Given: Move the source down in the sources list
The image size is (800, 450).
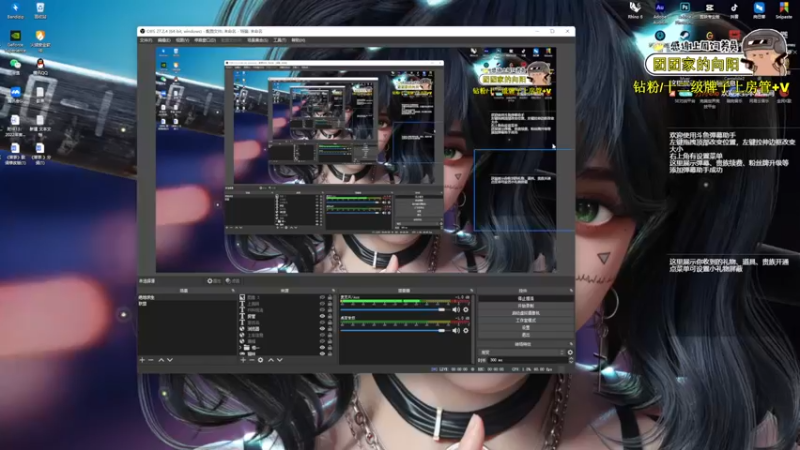Looking at the screenshot, I should [x=280, y=360].
